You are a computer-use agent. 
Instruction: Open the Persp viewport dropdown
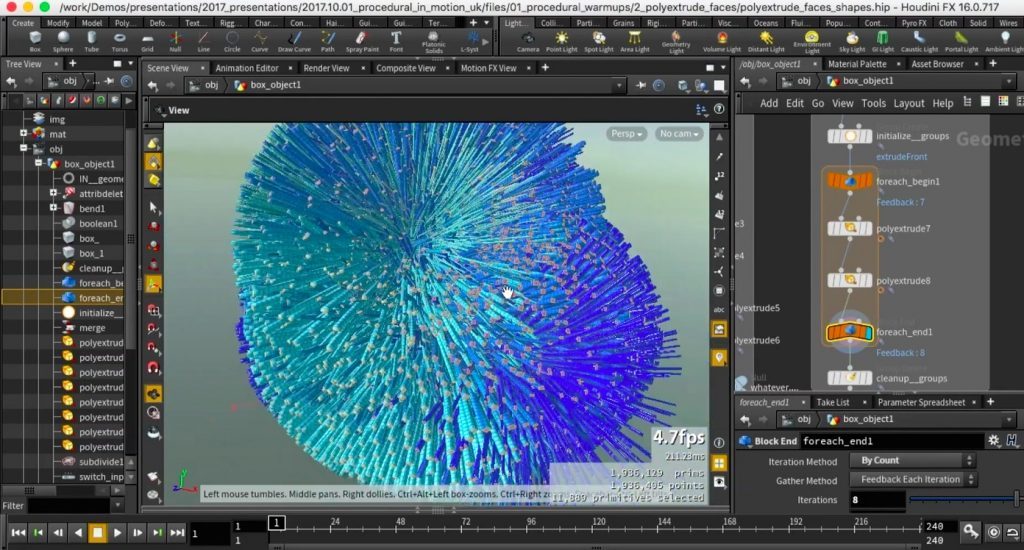point(626,134)
